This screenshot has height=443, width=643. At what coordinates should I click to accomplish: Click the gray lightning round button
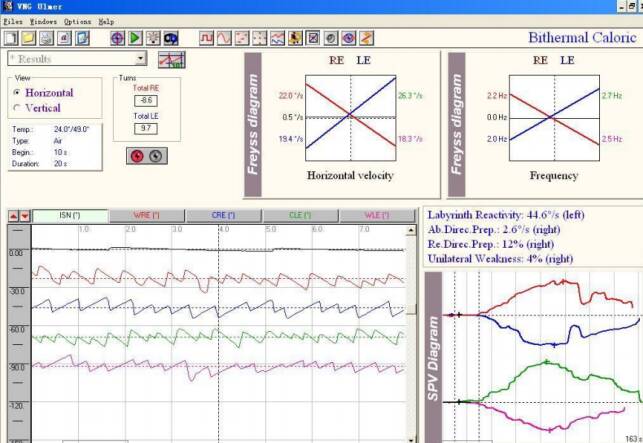click(155, 155)
